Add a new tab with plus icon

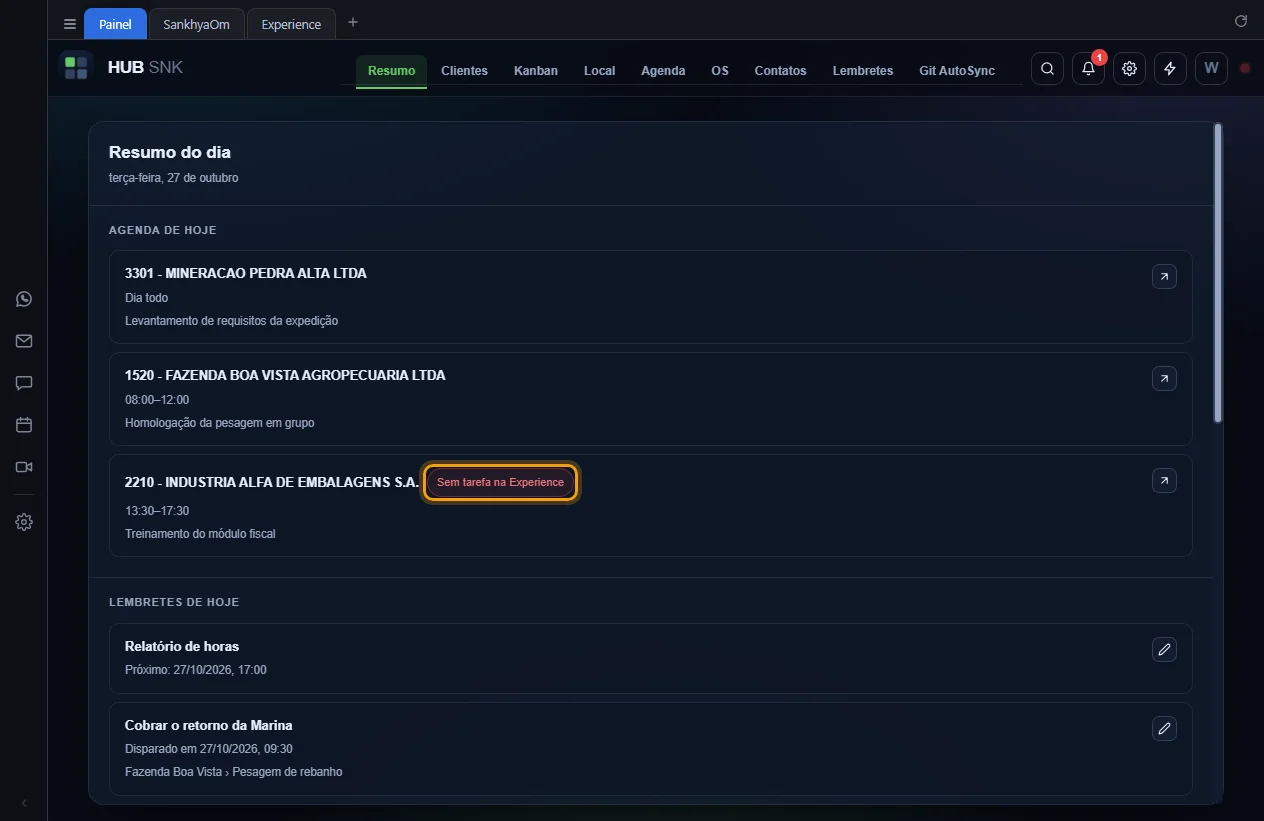coord(352,22)
